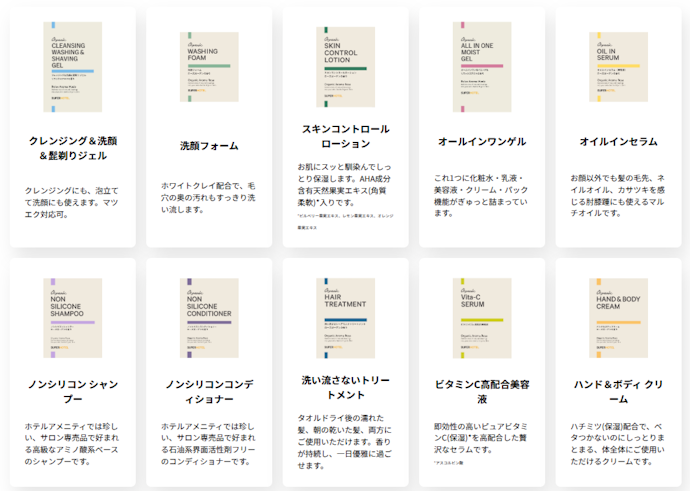Click the description starting タオルドライ後の濡れた
The height and width of the screenshot is (491, 690).
pos(345,442)
